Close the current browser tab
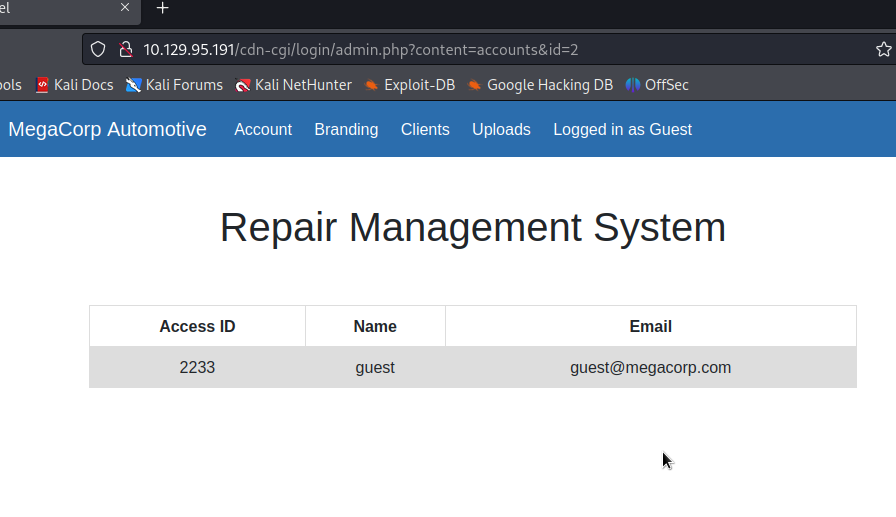This screenshot has height=517, width=896. point(125,8)
